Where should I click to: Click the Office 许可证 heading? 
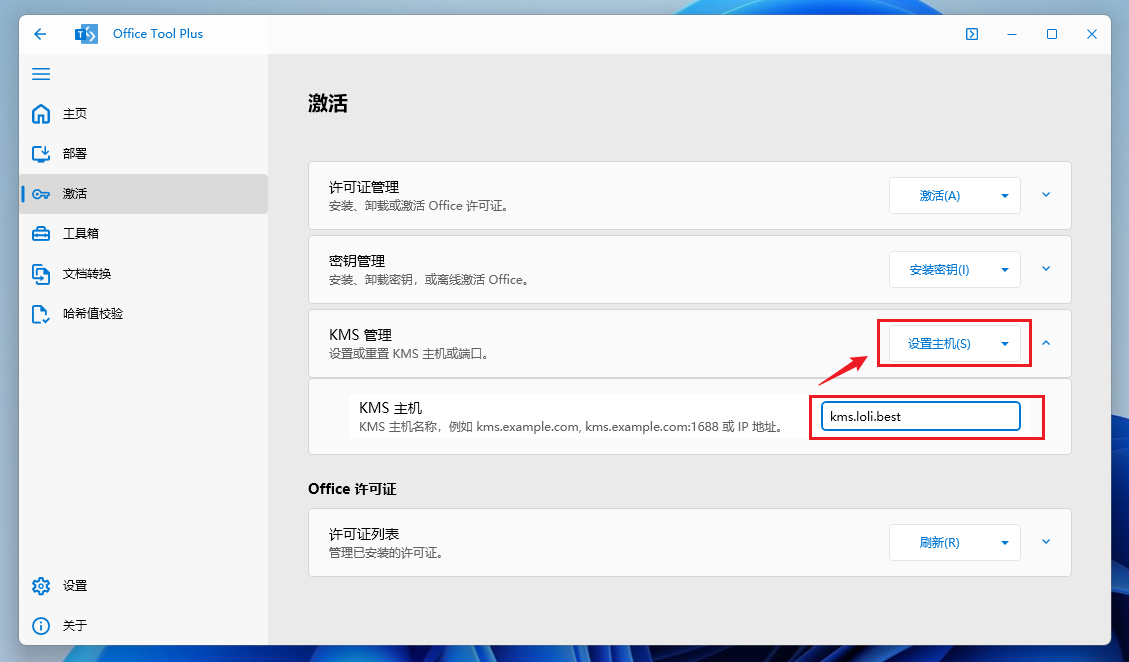coord(352,489)
